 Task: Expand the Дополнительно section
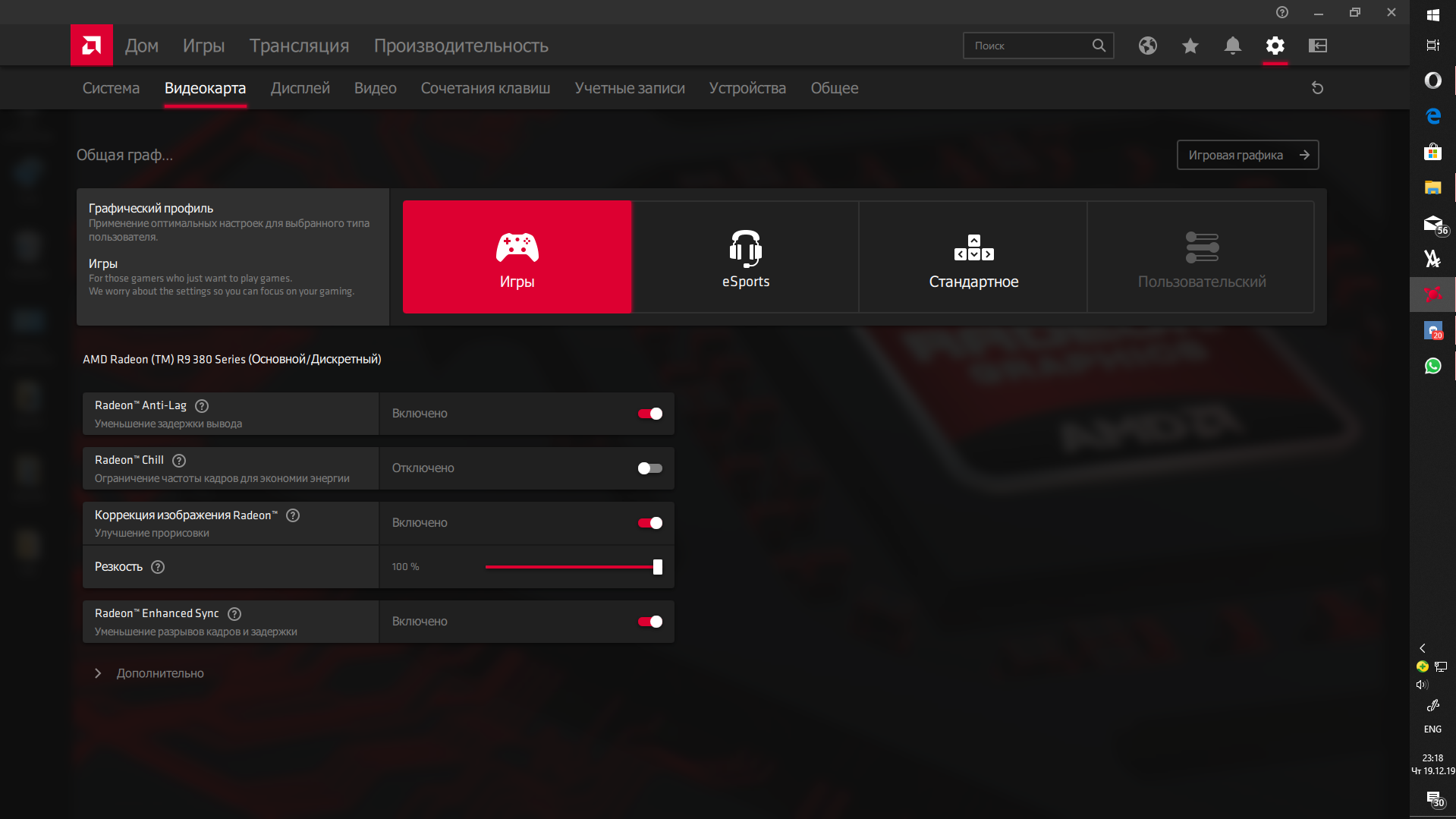pyautogui.click(x=149, y=673)
